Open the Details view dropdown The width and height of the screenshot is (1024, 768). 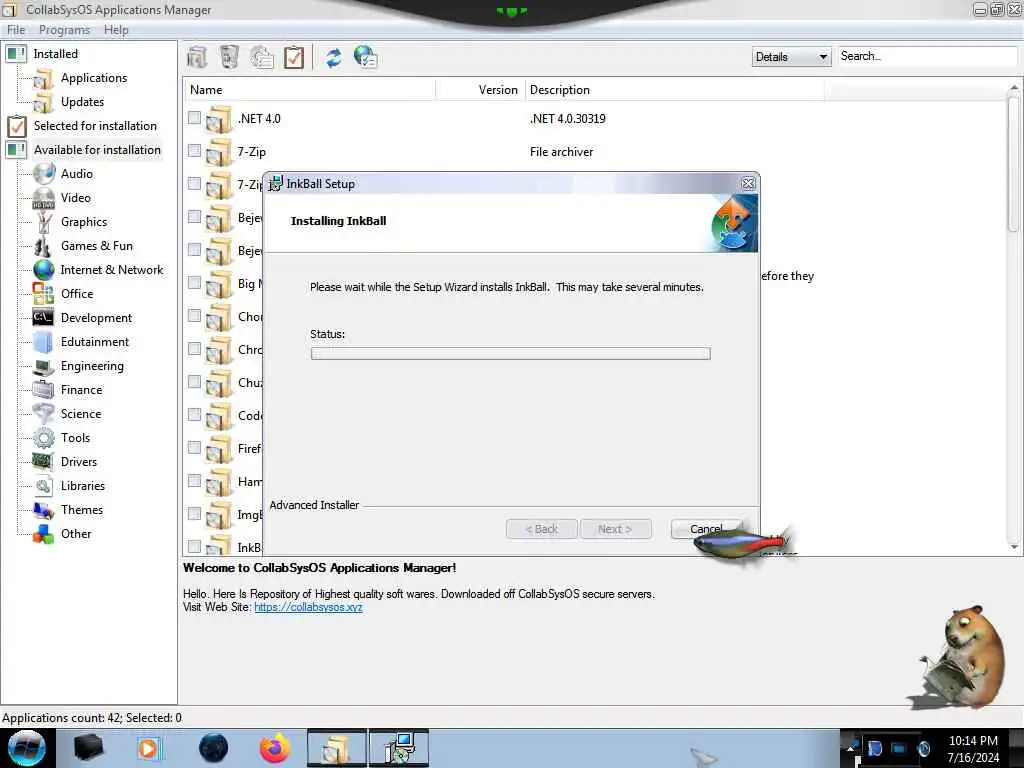tap(791, 57)
